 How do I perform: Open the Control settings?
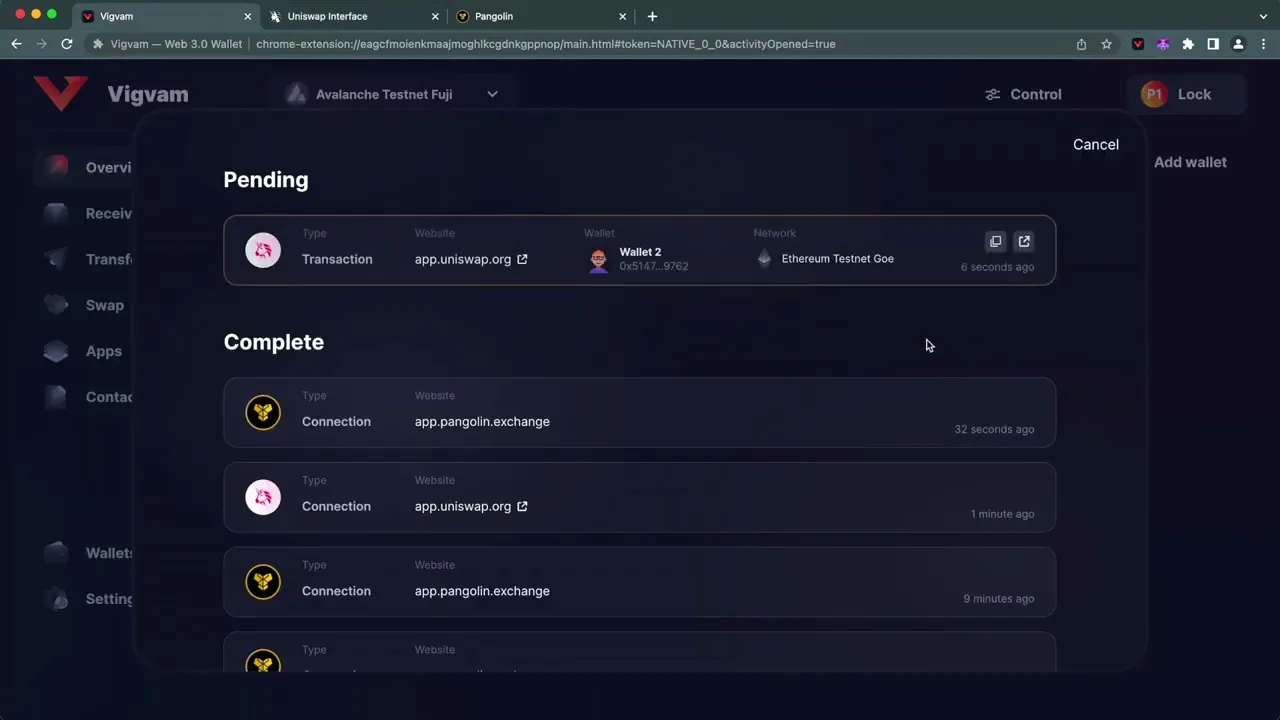[1023, 94]
